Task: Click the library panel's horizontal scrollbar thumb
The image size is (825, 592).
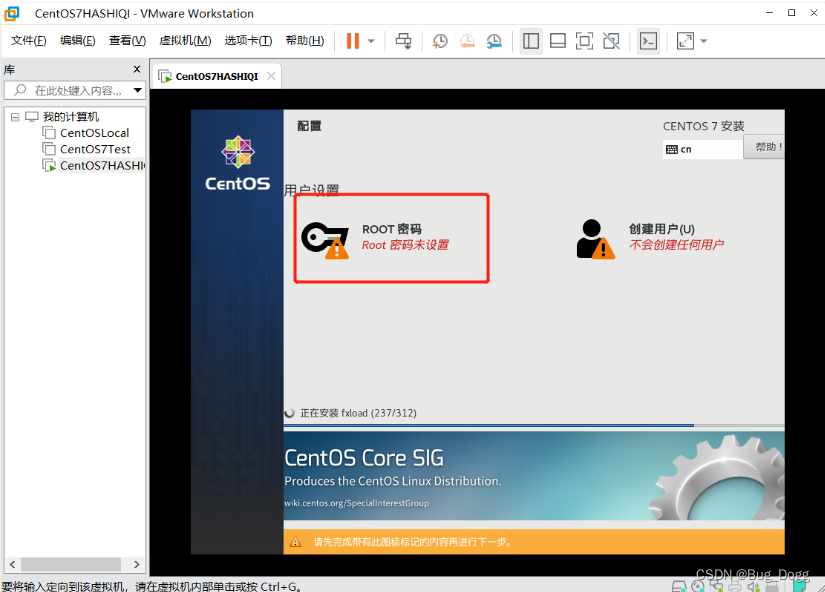Action: (x=71, y=564)
